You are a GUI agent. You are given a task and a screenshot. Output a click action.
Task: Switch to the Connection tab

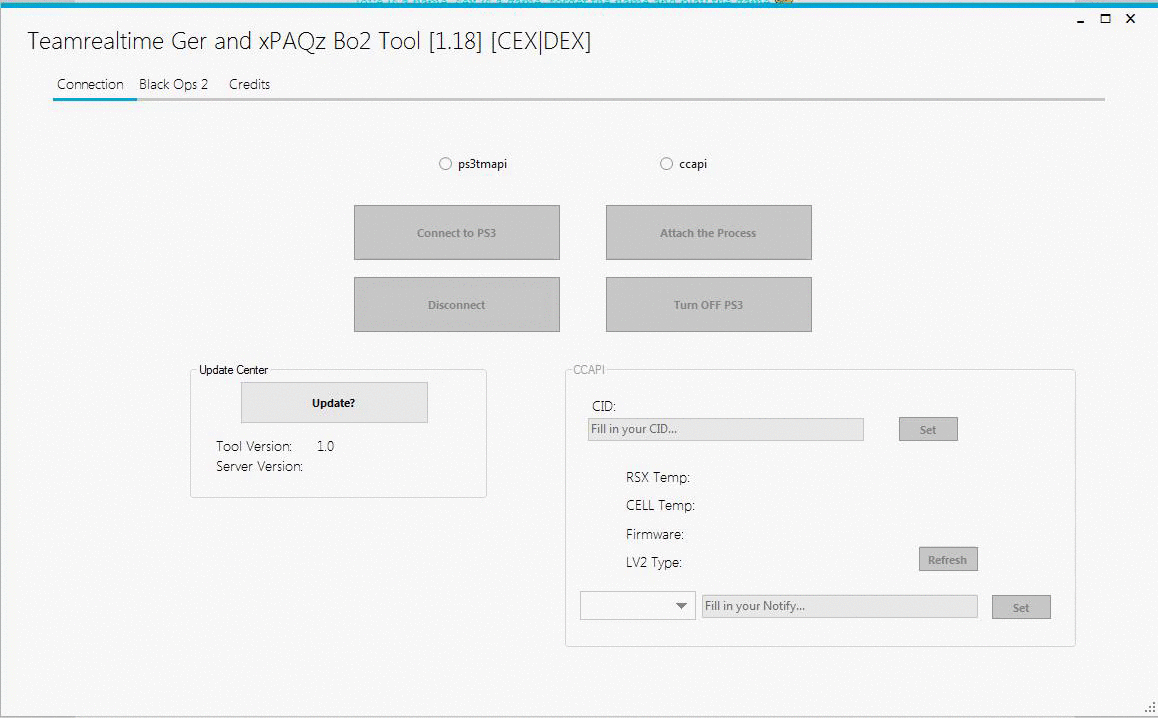(x=90, y=84)
